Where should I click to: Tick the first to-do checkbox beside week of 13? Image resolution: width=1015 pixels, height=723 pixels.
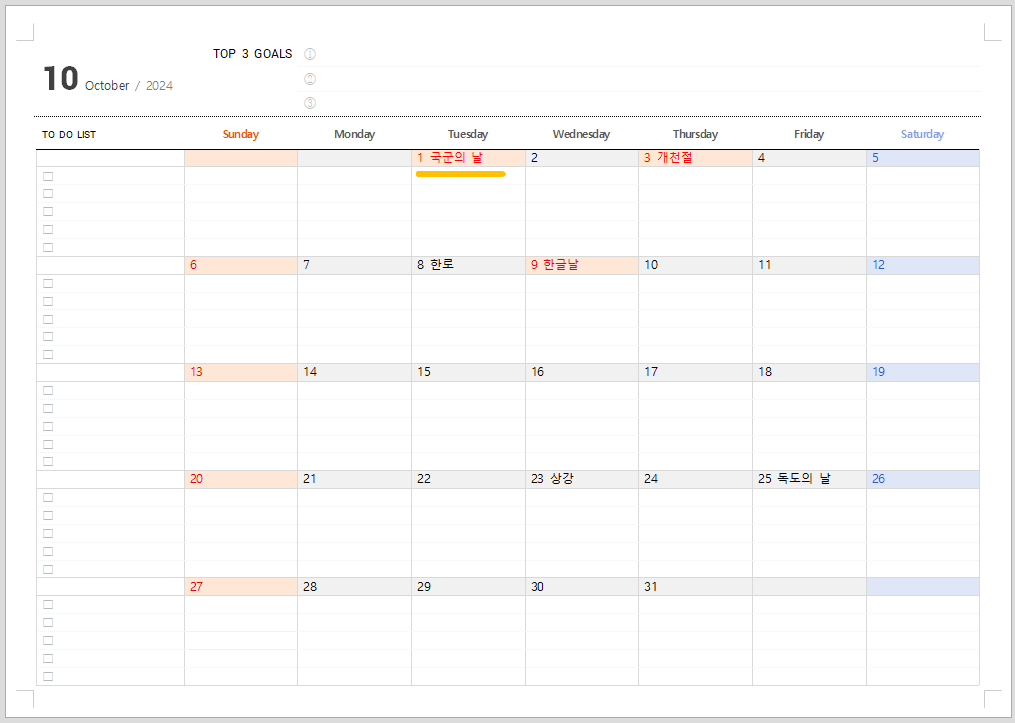[x=48, y=390]
